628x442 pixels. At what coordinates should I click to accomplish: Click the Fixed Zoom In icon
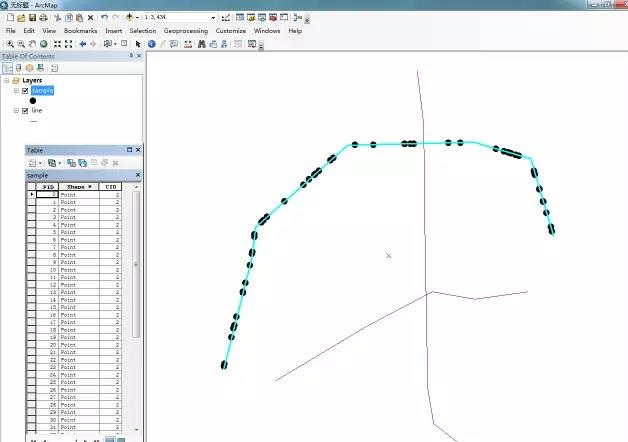coord(58,44)
